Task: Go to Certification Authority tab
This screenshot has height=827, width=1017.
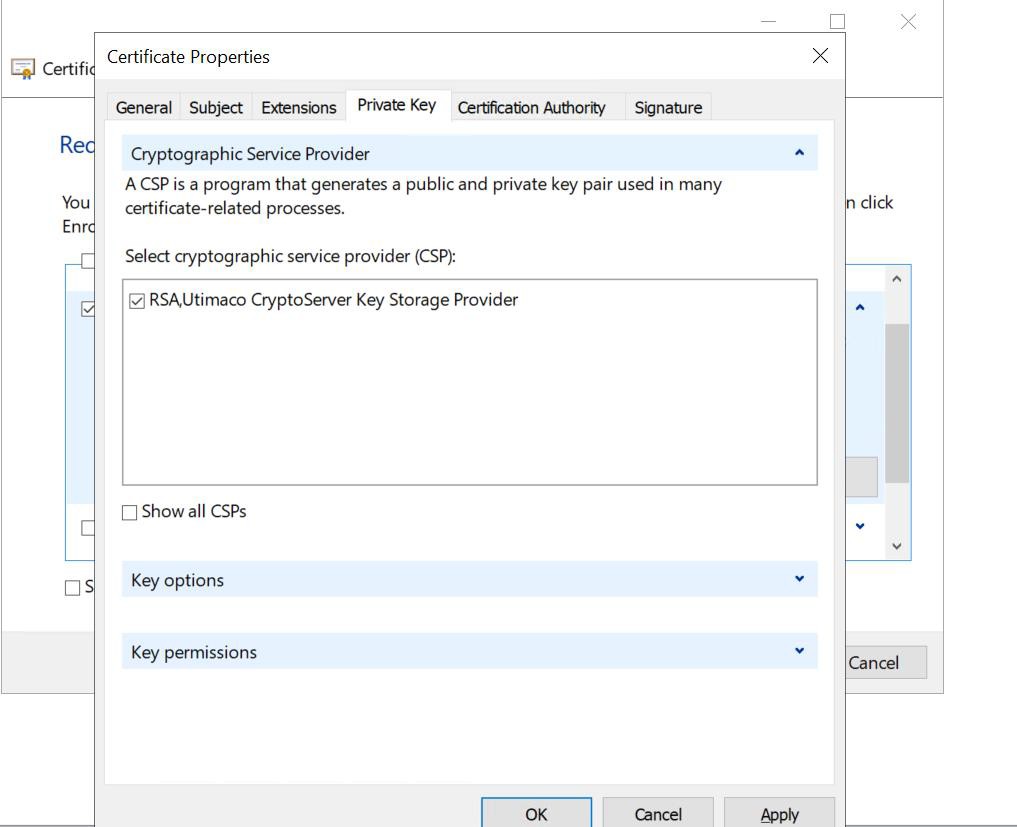Action: pos(531,107)
